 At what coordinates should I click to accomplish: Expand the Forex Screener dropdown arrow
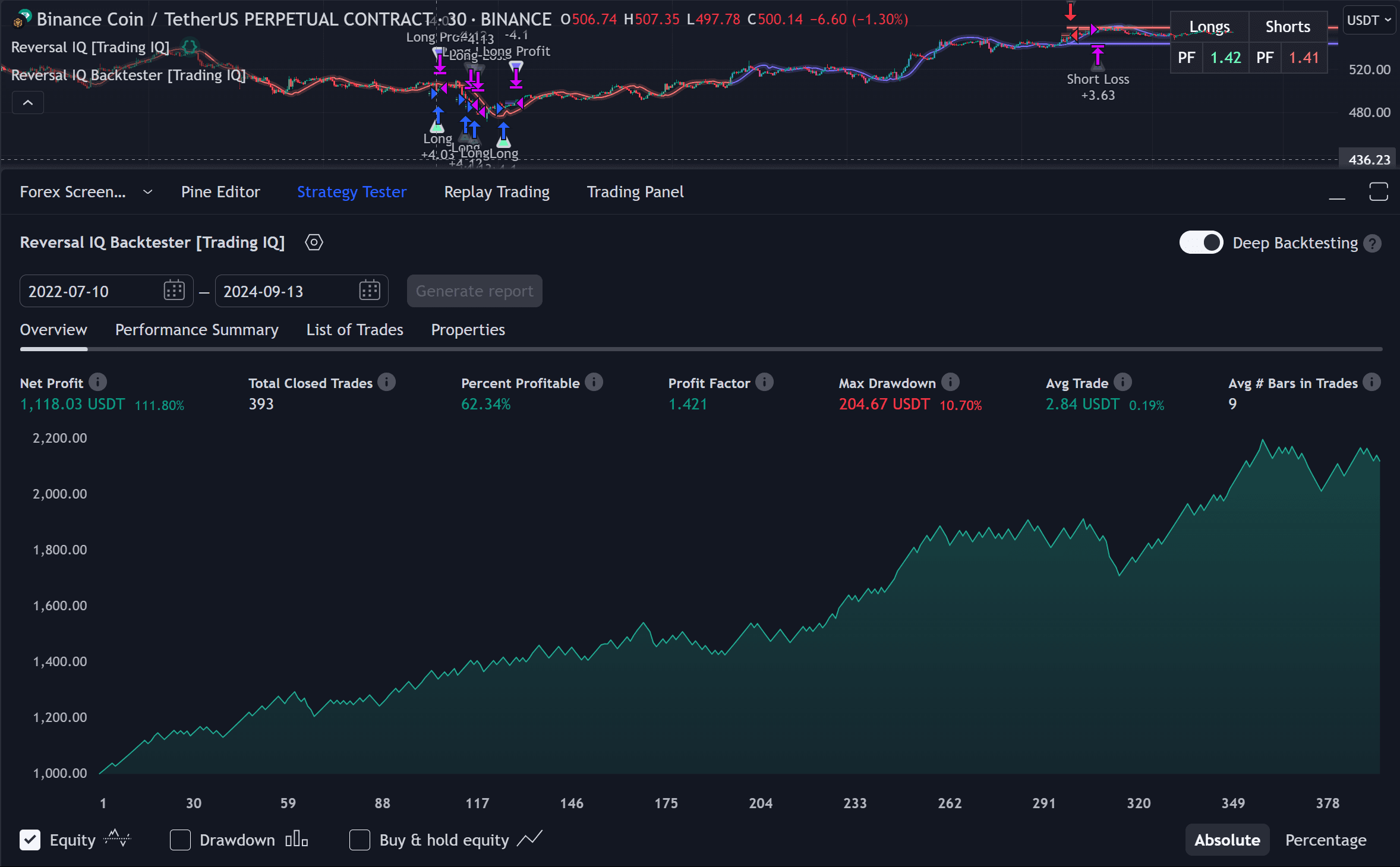[x=148, y=192]
